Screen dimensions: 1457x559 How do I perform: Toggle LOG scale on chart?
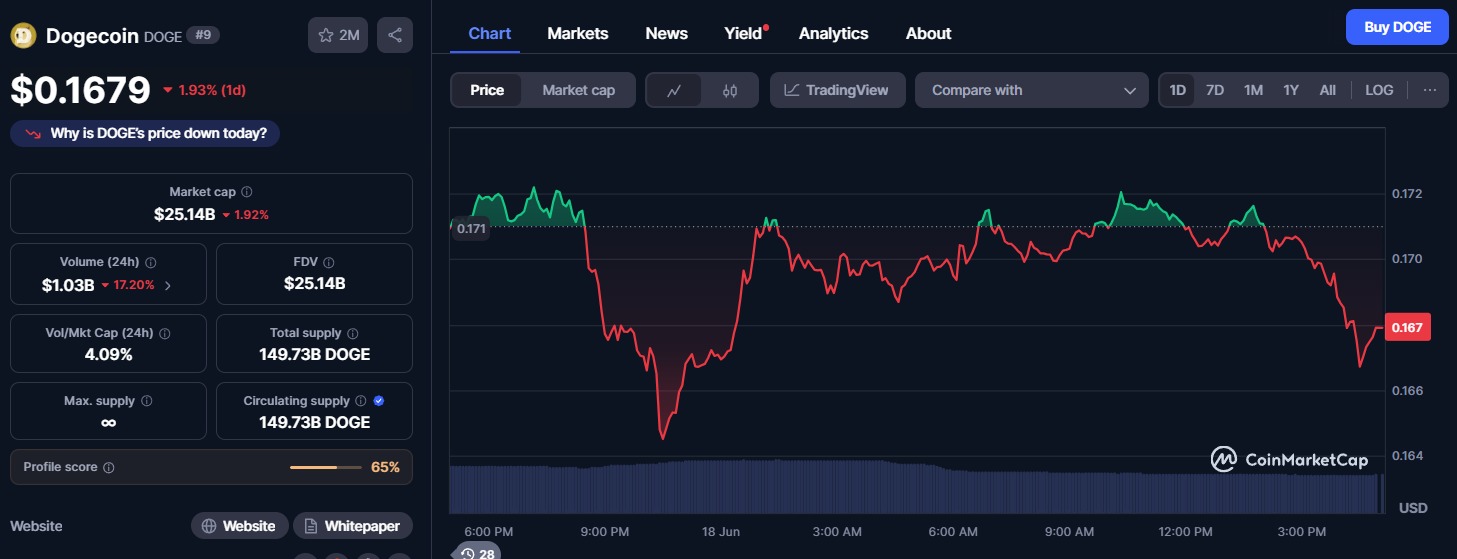1379,90
